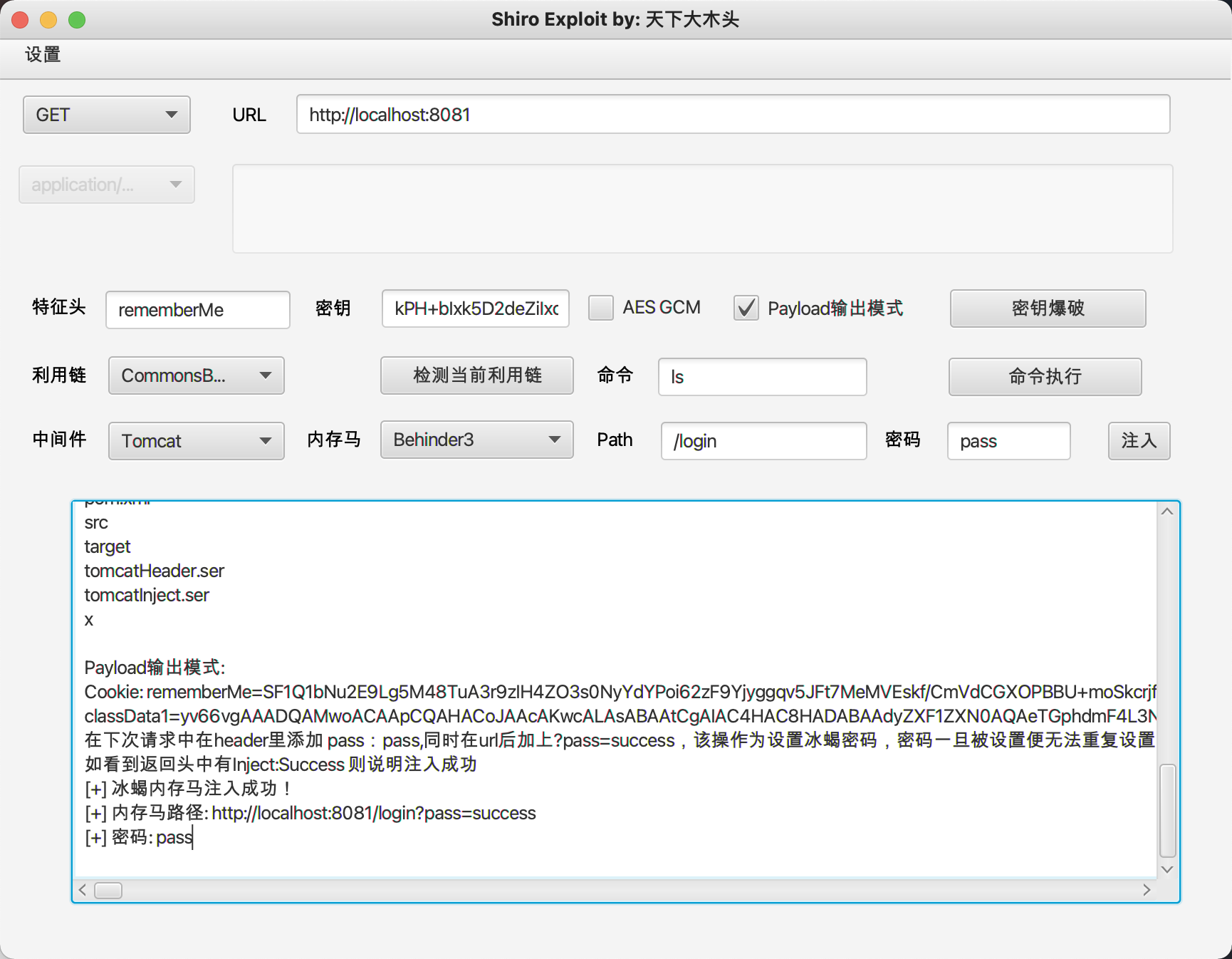
Task: Minimize window with the yellow button
Action: pyautogui.click(x=48, y=20)
